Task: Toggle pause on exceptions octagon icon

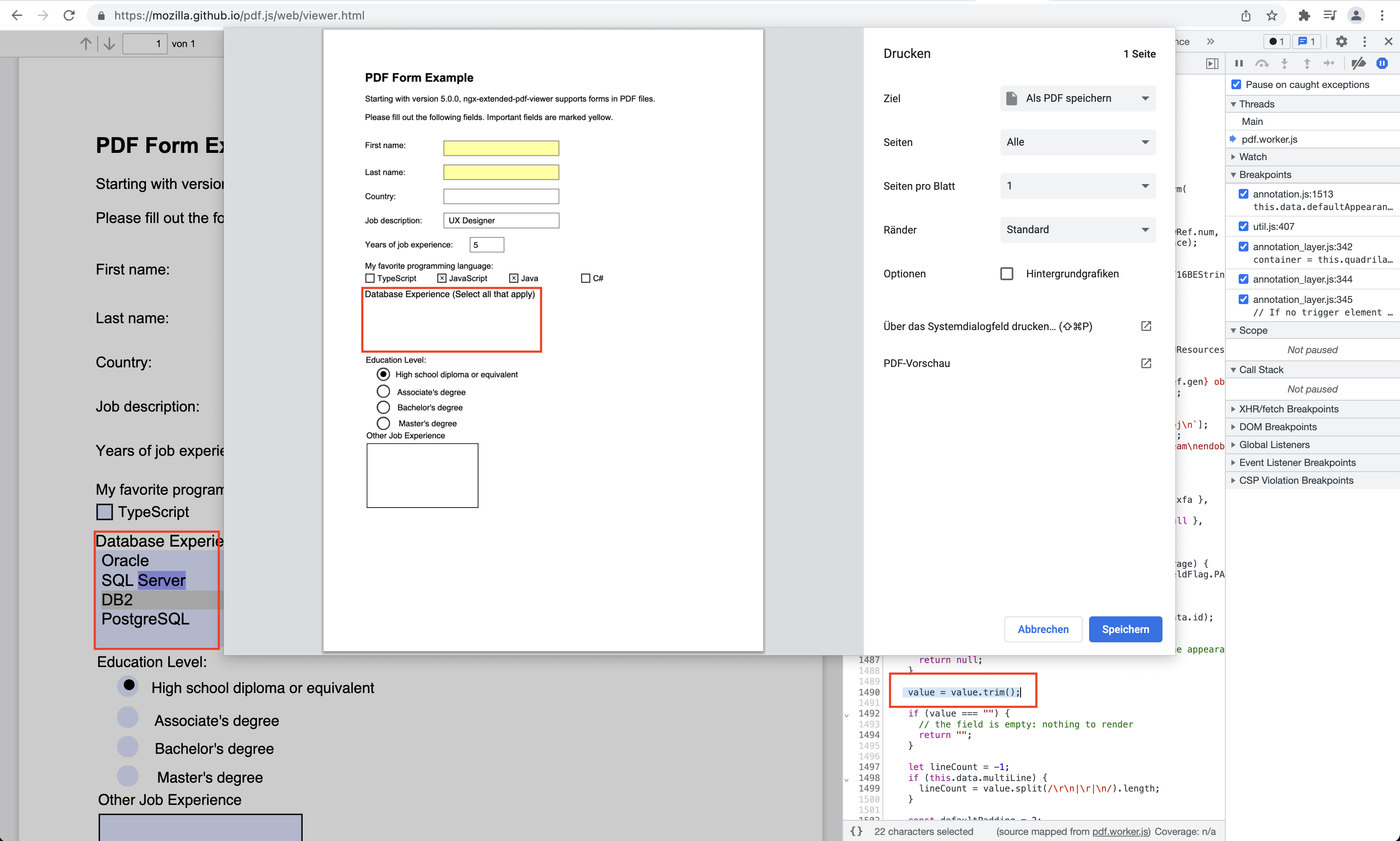Action: pos(1383,63)
